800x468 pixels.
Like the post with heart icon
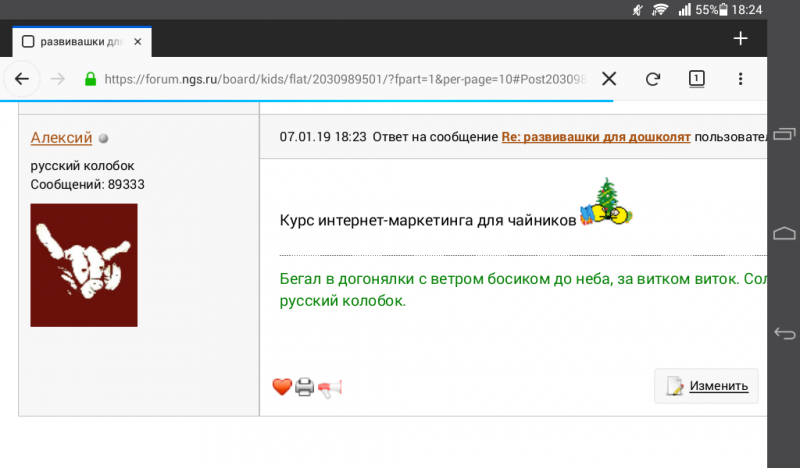coord(282,387)
